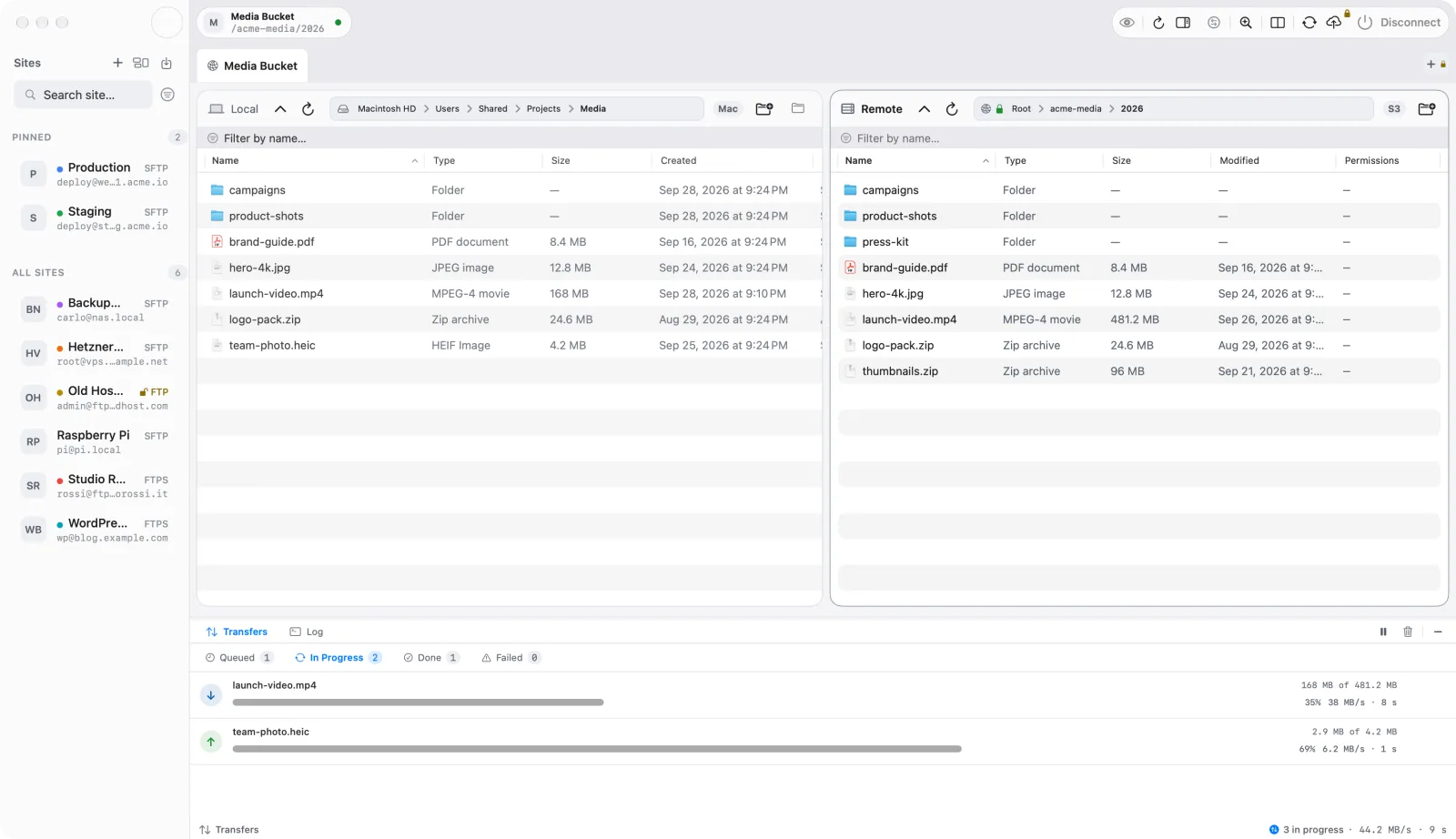Click the magnifier search icon in toolbar

coord(1246,23)
